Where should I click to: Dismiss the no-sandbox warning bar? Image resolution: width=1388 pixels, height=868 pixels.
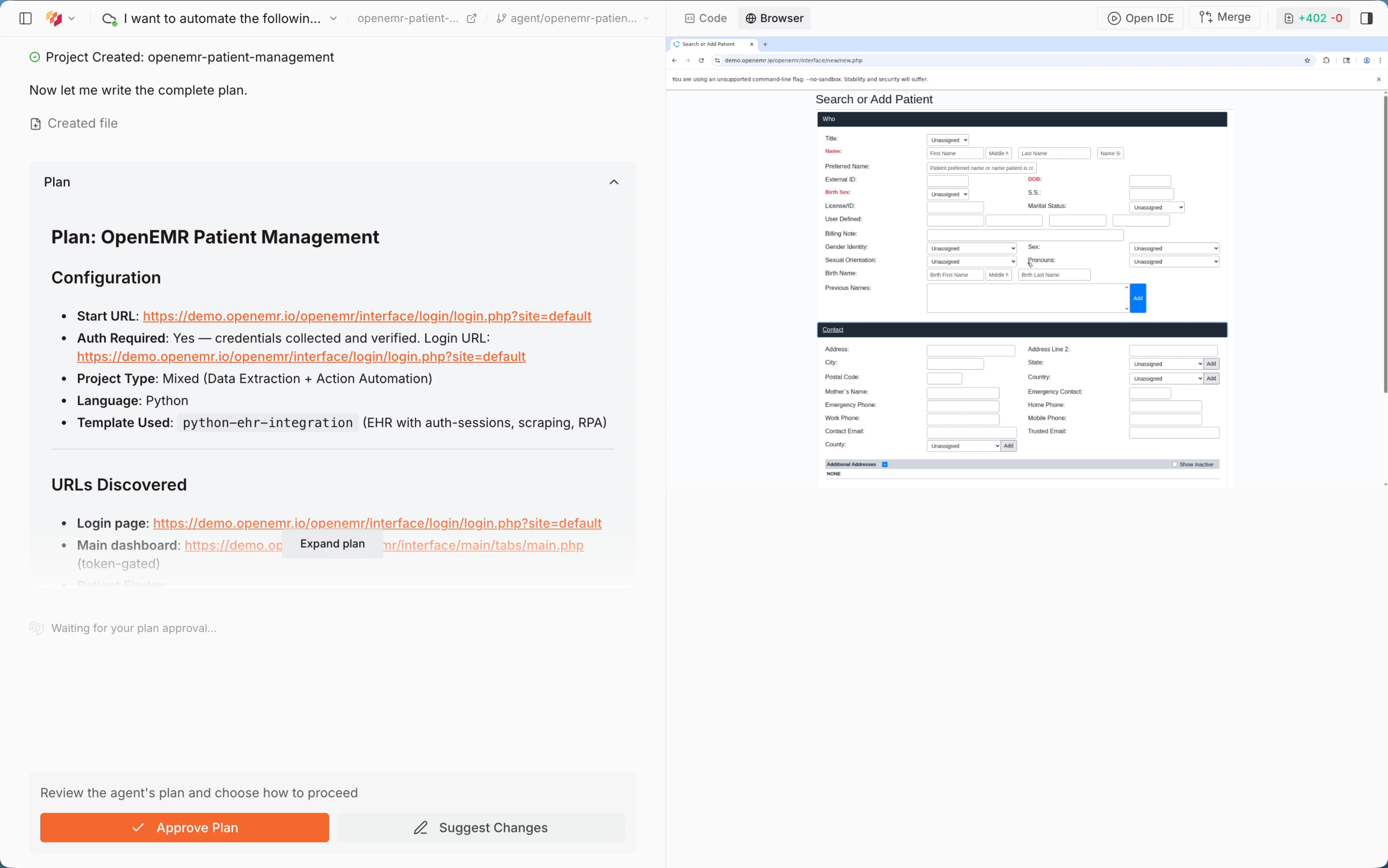(1378, 79)
